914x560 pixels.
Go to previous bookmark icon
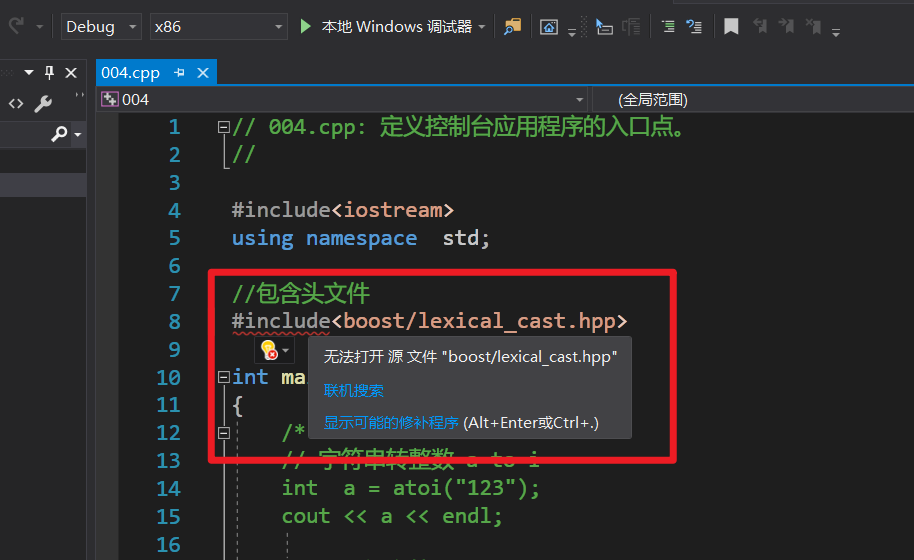[x=760, y=26]
